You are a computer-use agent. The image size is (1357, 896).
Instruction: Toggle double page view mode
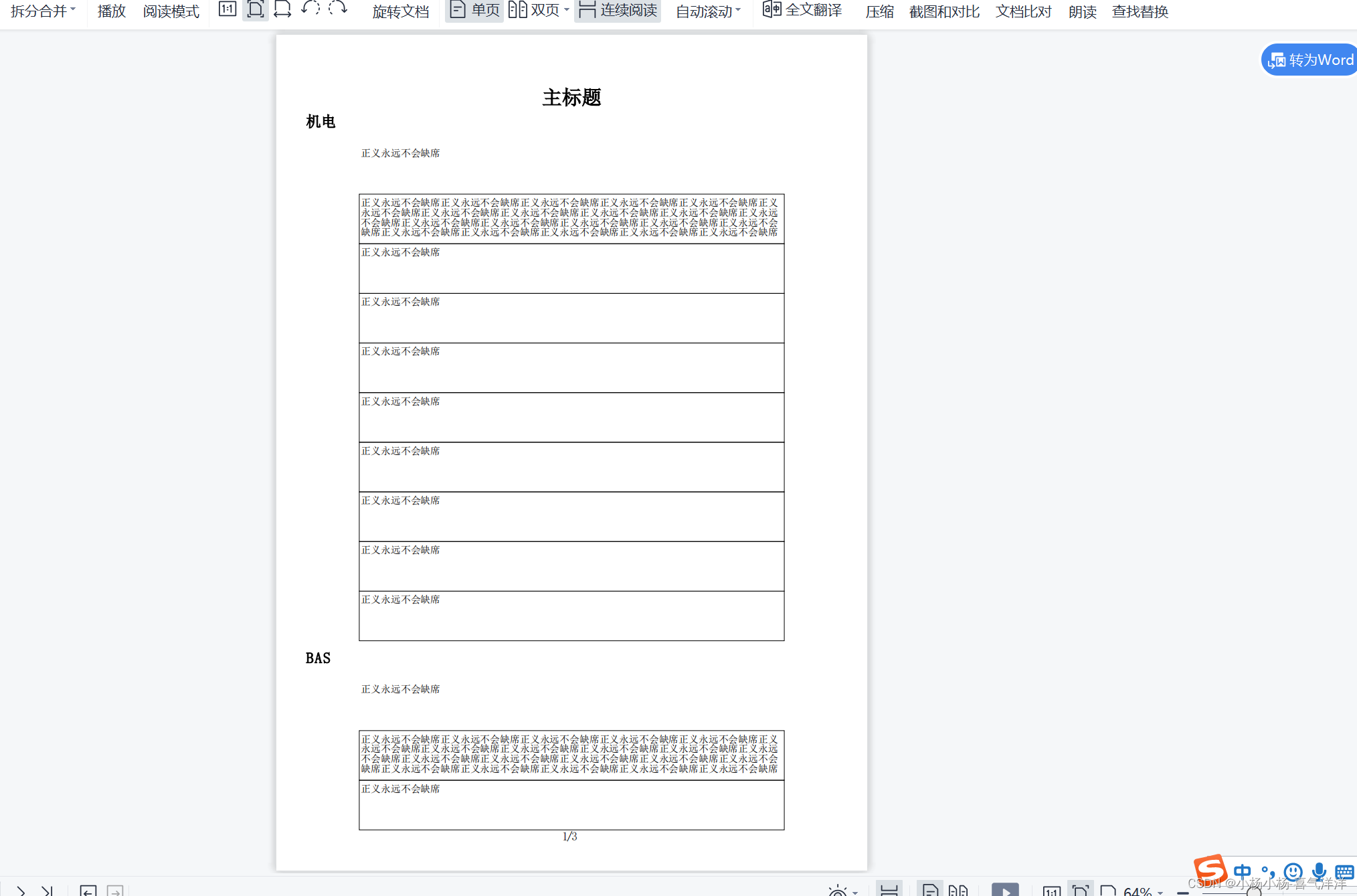(x=534, y=10)
